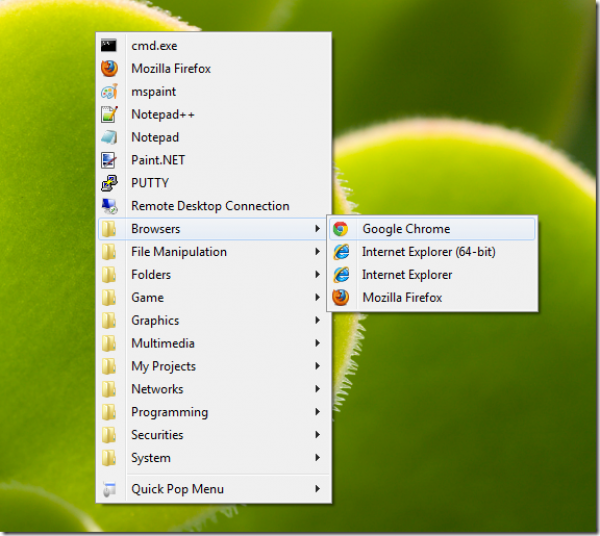This screenshot has height=536, width=600.
Task: Expand the File Manipulation submenu arrow
Action: 317,252
